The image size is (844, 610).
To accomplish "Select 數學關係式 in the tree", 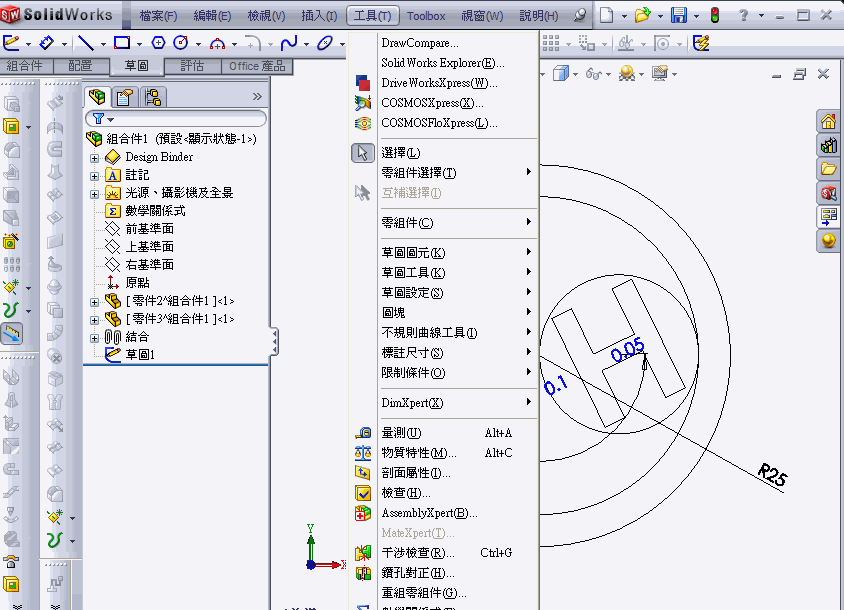I will click(x=155, y=211).
